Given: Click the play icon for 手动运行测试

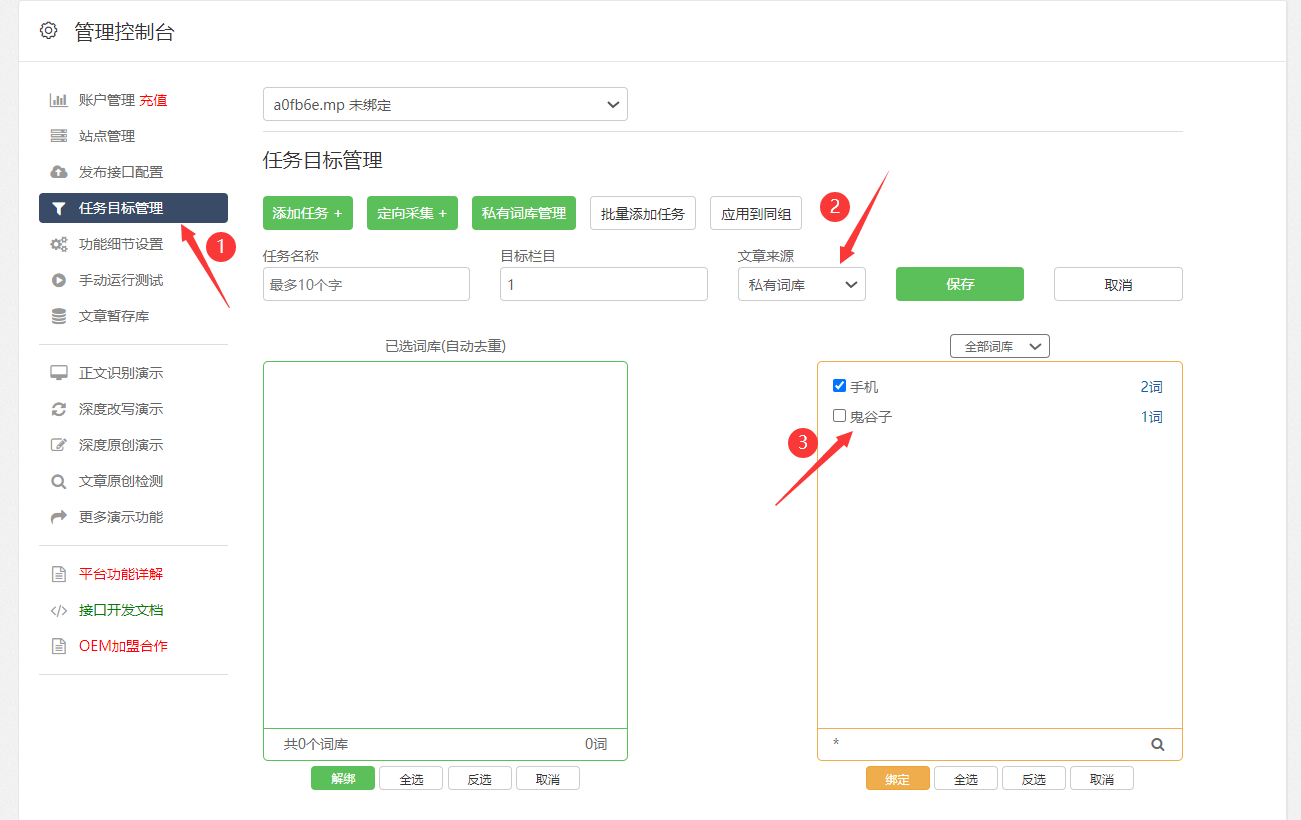Looking at the screenshot, I should pos(59,280).
